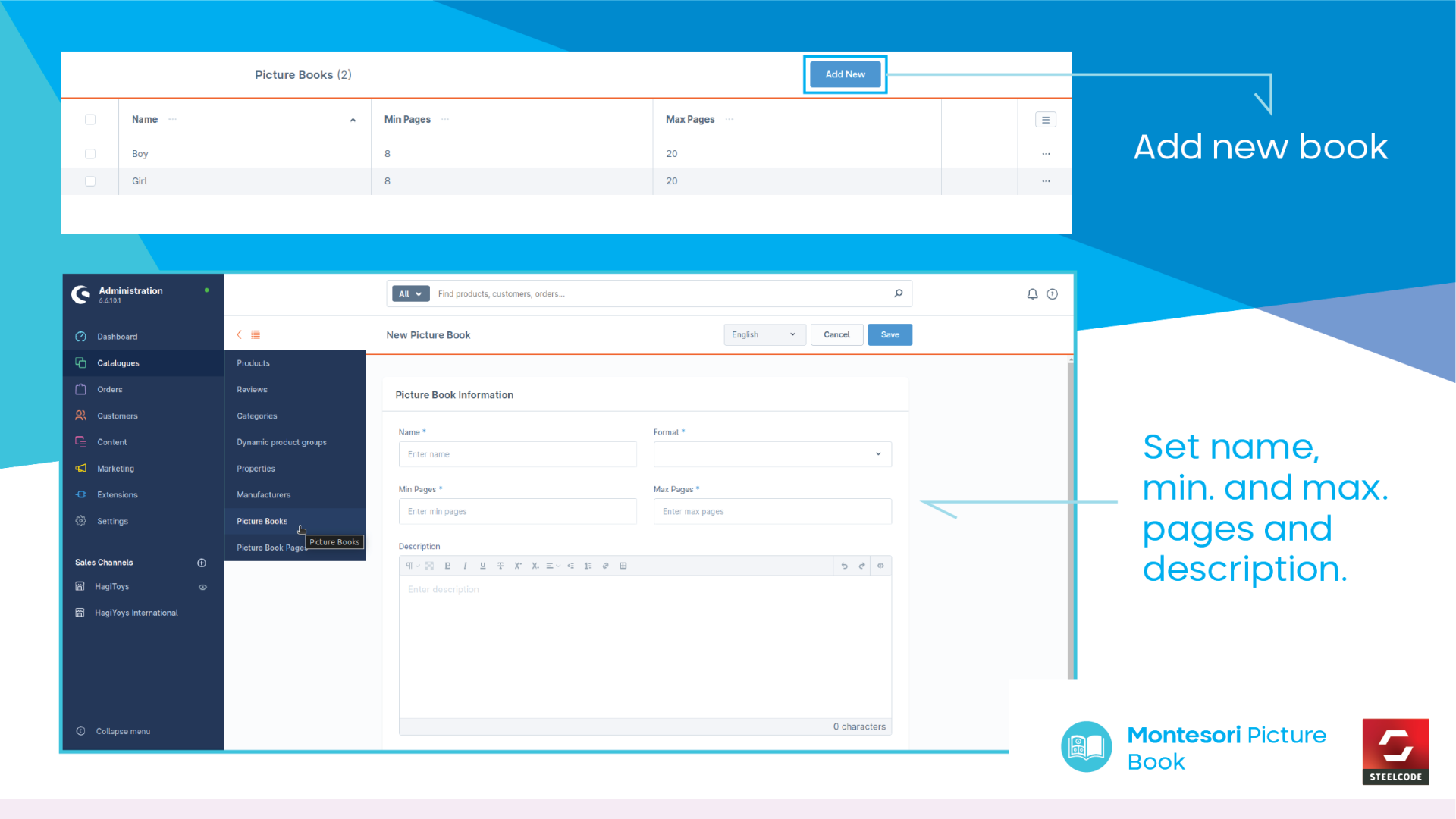Click the Catalogues sidebar icon
The height and width of the screenshot is (819, 1456).
pyautogui.click(x=82, y=362)
